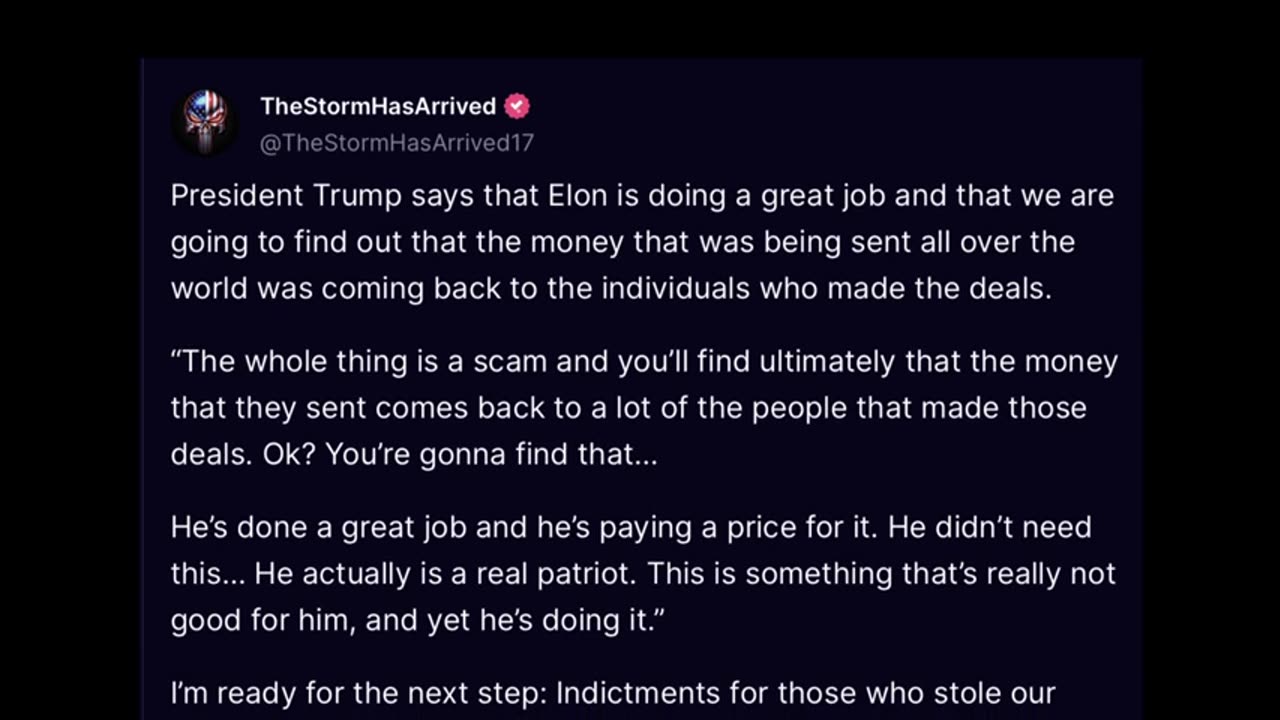The image size is (1280, 720).
Task: Click the phrase "You're gonna find that..."
Action: click(491, 454)
